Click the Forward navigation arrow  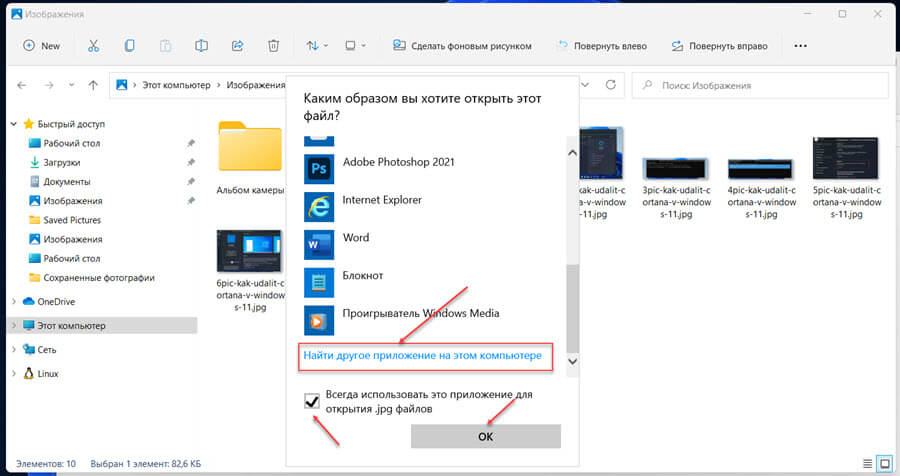49,85
